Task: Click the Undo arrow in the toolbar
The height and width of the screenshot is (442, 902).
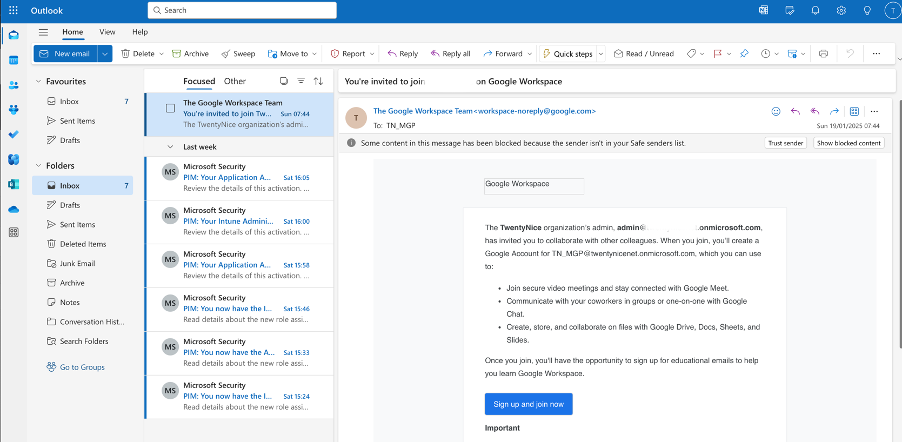Action: (850, 54)
